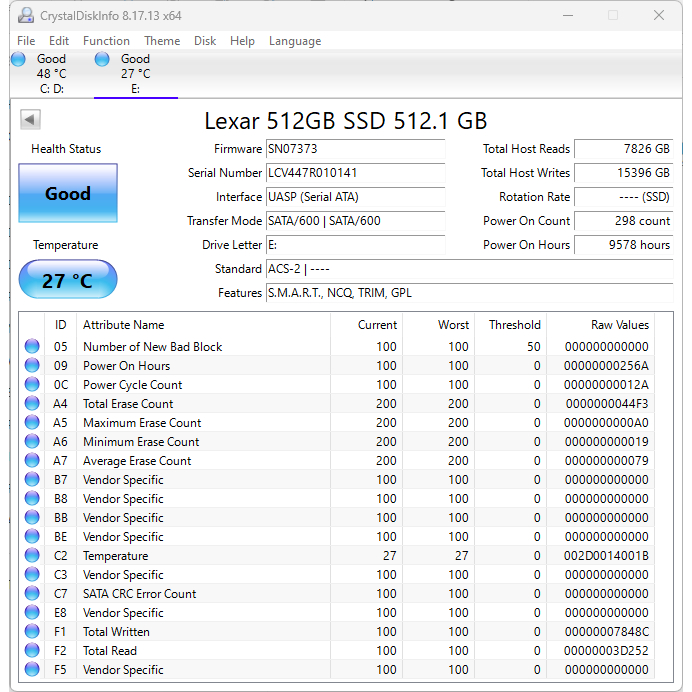692x692 pixels.
Task: Click the 27 °C temperature button
Action: coord(68,281)
